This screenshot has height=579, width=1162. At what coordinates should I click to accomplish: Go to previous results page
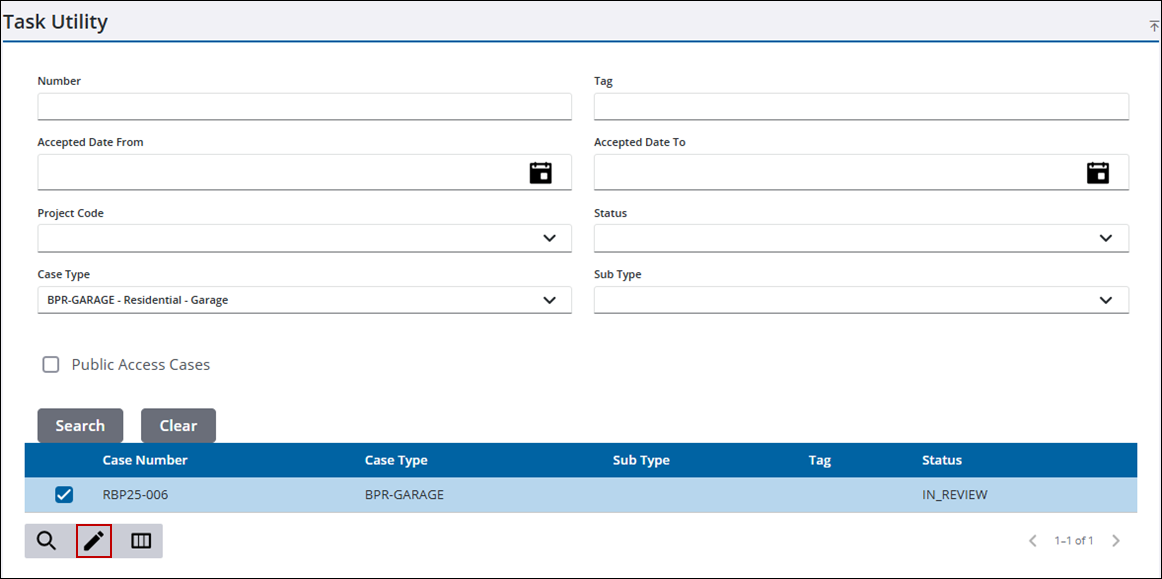(1033, 541)
